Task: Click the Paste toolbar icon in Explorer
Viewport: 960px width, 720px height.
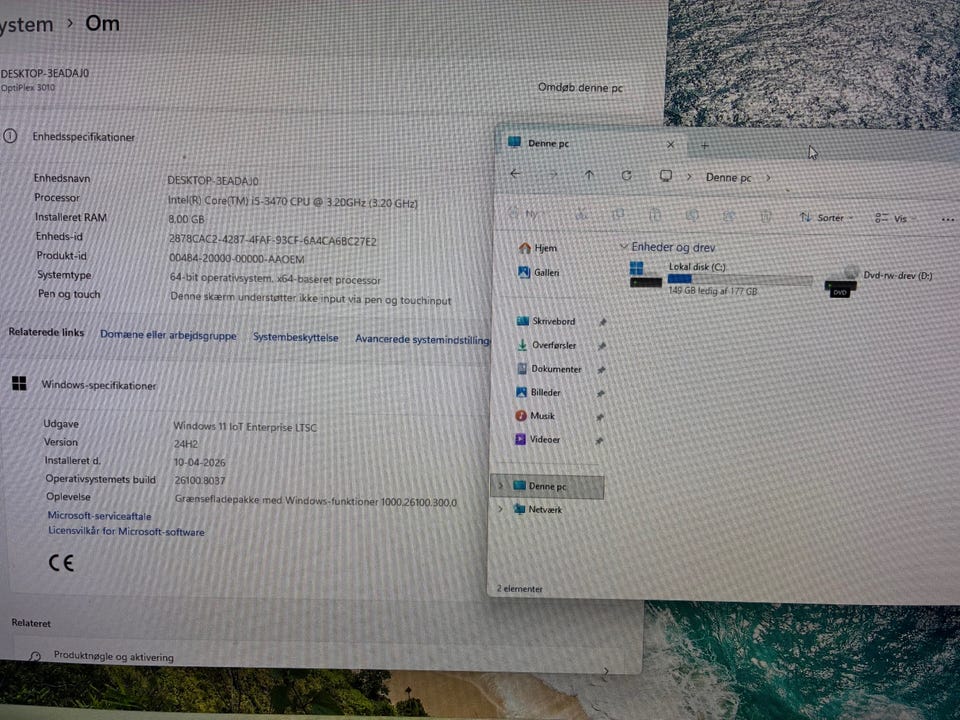Action: tap(654, 215)
